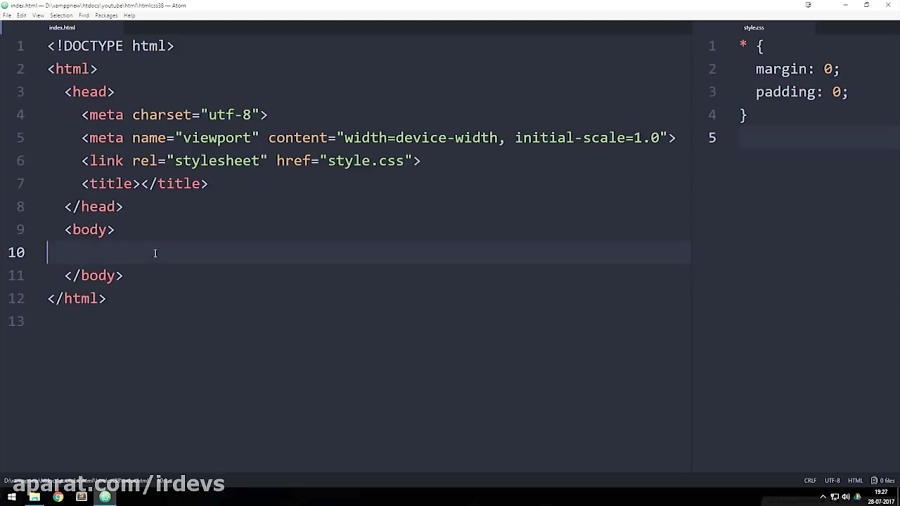Screen dimensions: 900x506
Task: Change the UTF-8 encoding in status bar
Action: [x=832, y=480]
